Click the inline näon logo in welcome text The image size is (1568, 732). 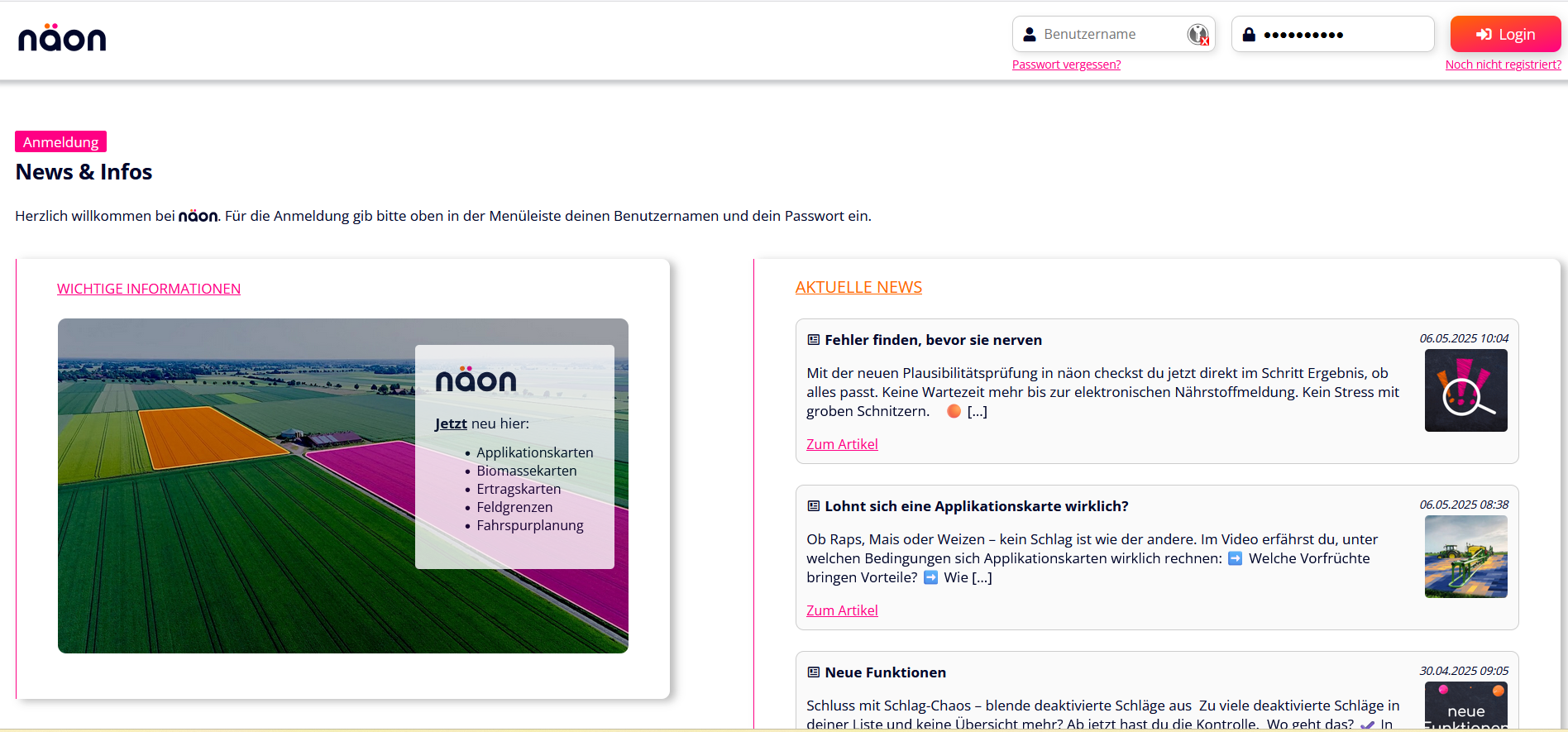198,216
